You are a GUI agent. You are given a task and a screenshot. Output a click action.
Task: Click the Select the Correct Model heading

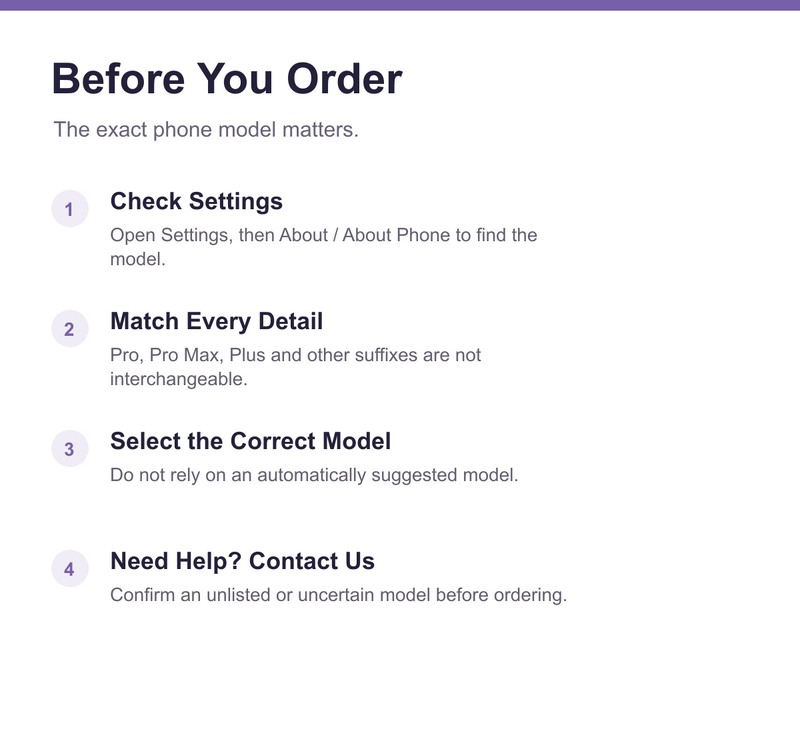tap(251, 441)
